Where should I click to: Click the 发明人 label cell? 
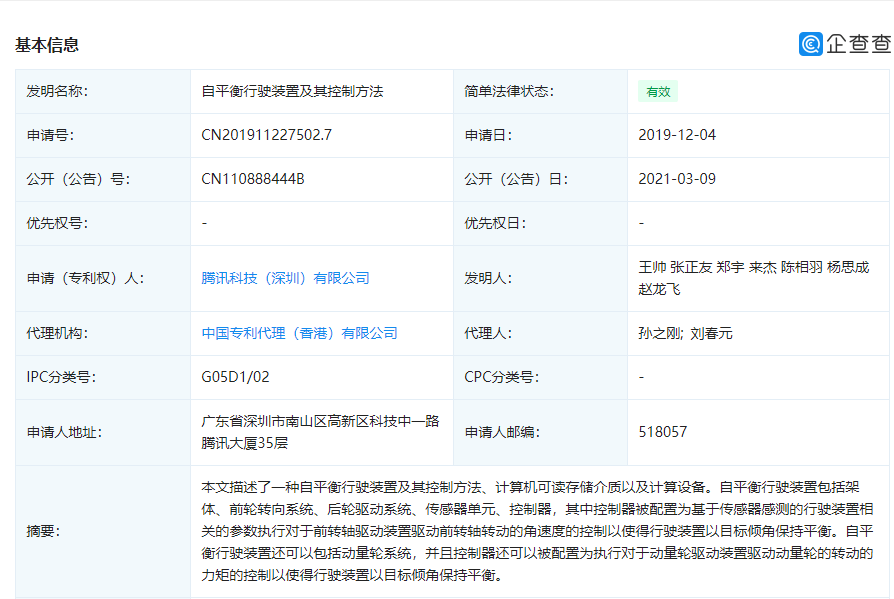coord(541,278)
